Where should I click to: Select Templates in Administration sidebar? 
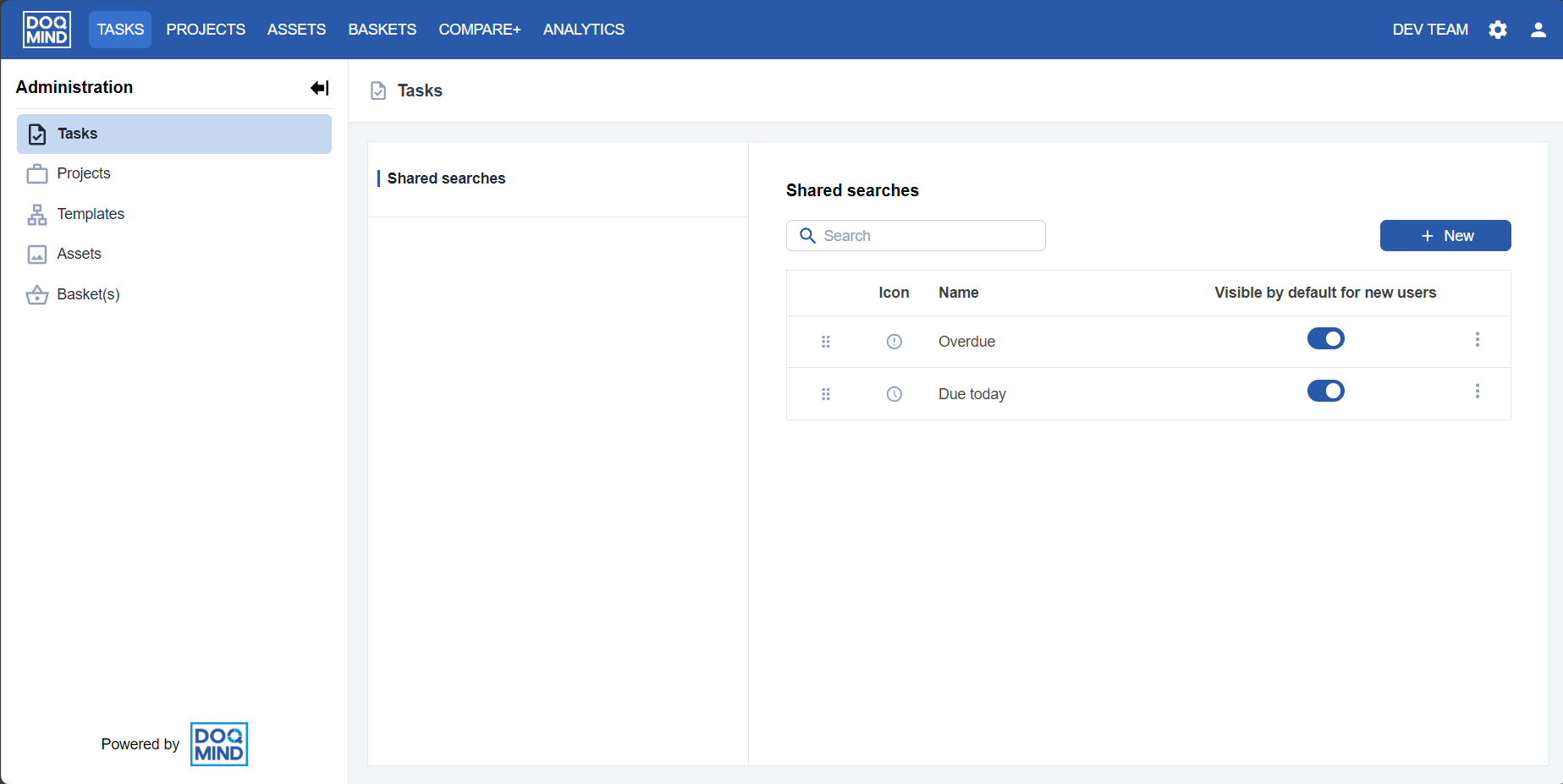tap(174, 214)
